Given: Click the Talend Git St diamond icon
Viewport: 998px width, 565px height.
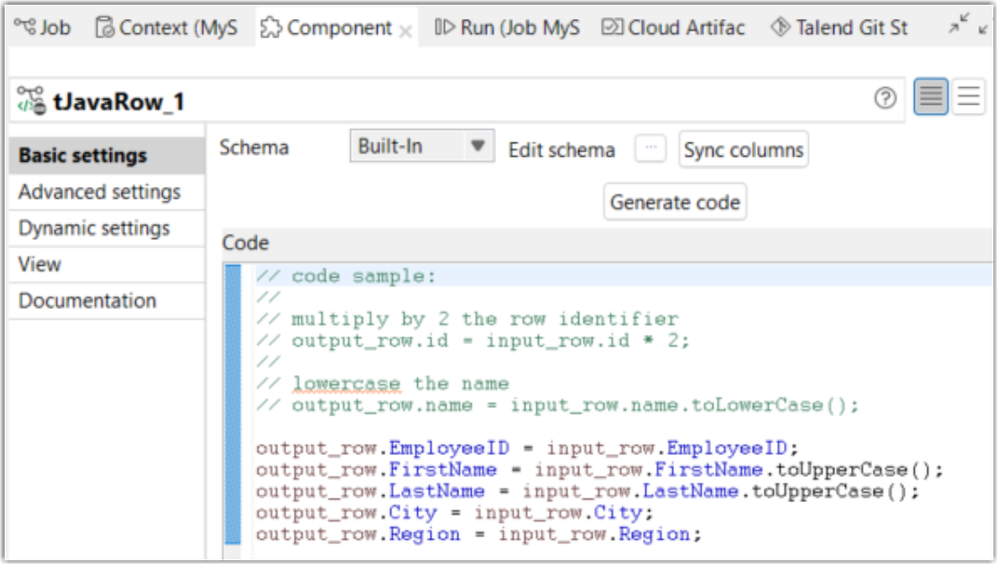Looking at the screenshot, I should click(x=780, y=27).
